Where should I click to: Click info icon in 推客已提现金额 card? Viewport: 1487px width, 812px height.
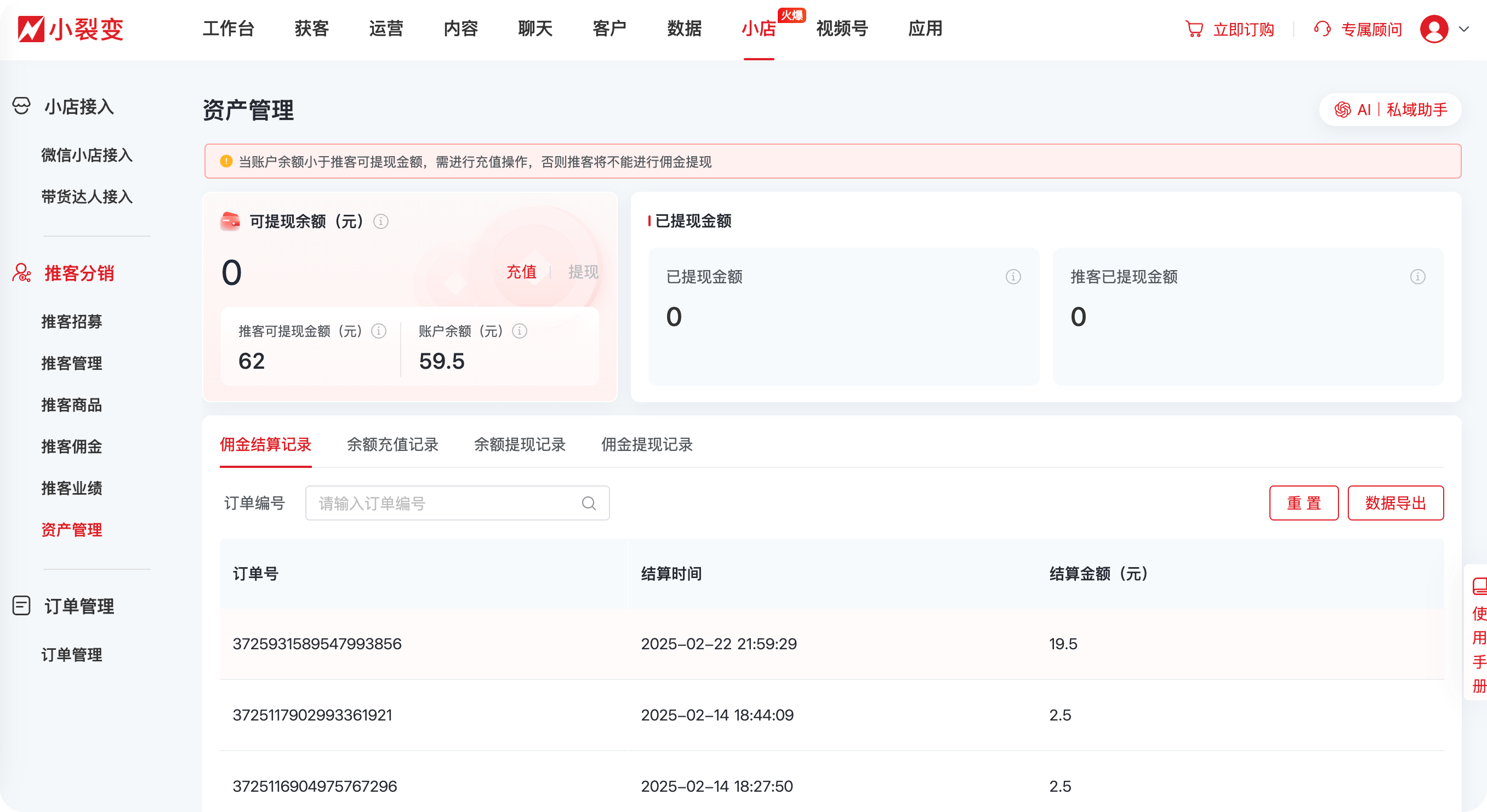click(1418, 277)
